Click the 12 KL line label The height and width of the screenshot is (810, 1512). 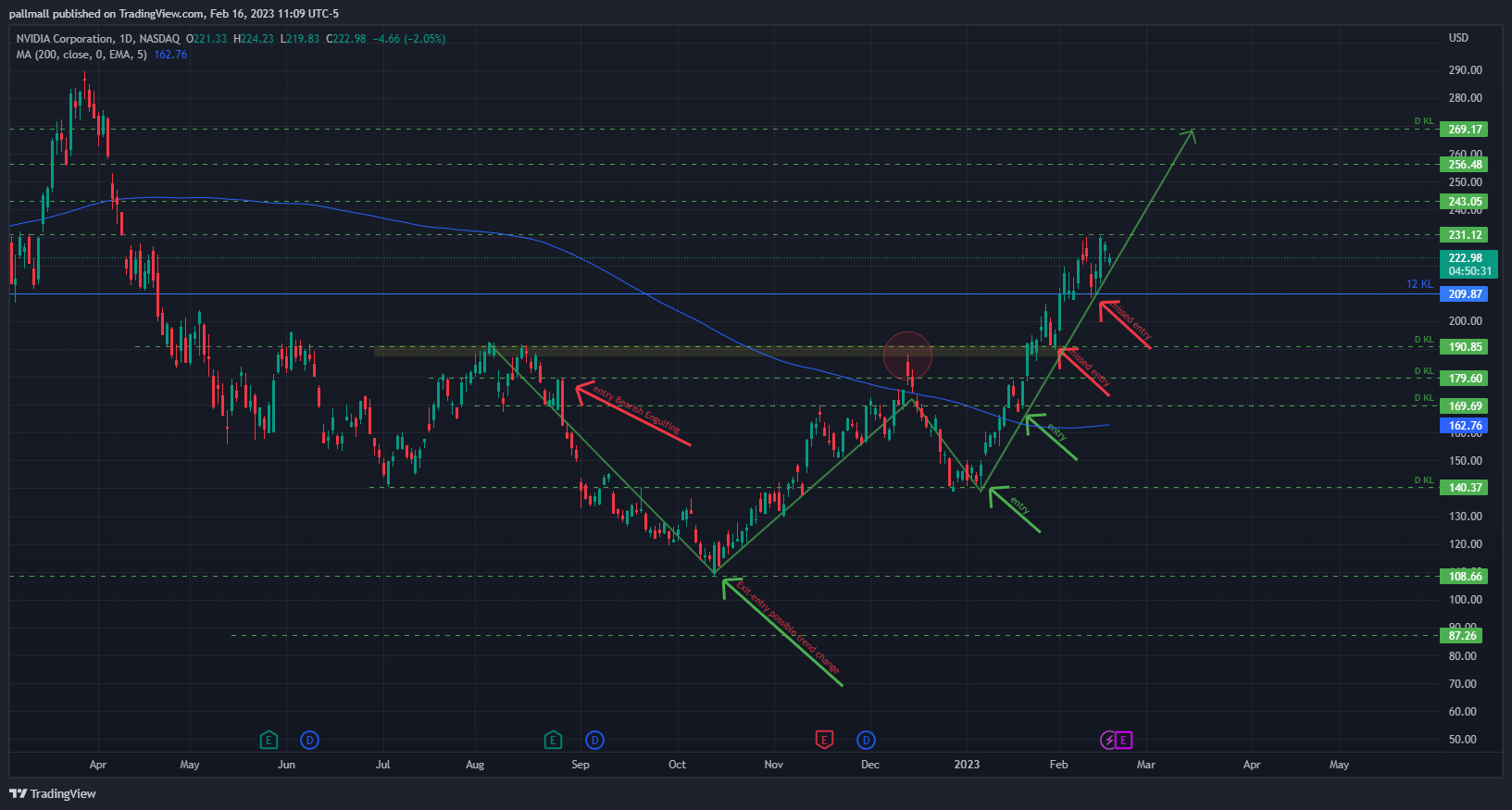tap(1419, 284)
